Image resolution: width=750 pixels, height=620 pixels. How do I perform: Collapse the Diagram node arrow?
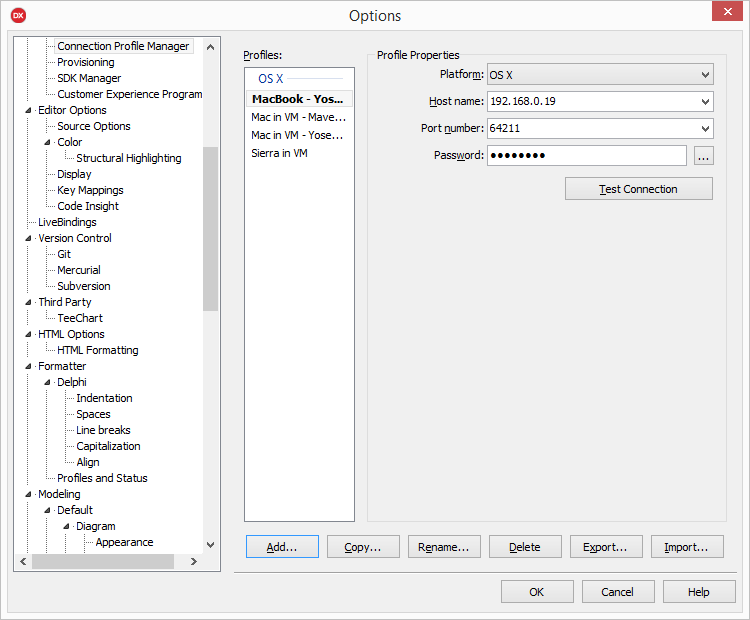coord(66,526)
